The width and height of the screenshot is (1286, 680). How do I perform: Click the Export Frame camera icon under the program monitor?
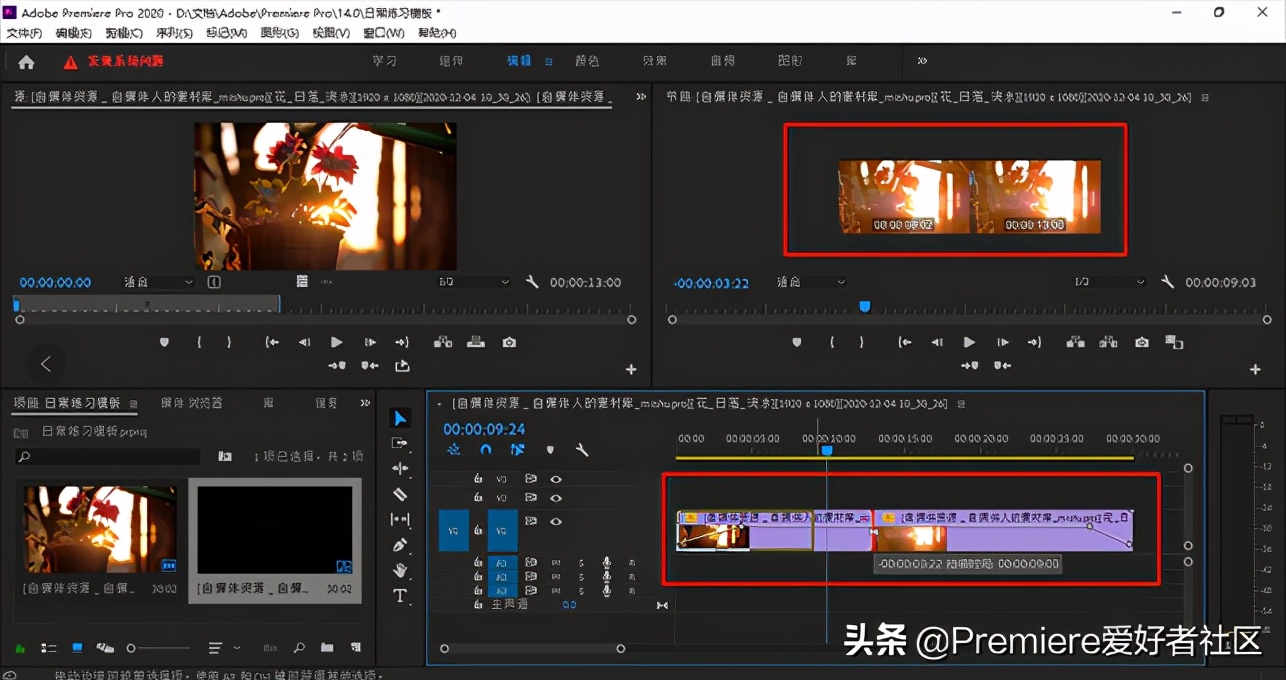click(1140, 341)
